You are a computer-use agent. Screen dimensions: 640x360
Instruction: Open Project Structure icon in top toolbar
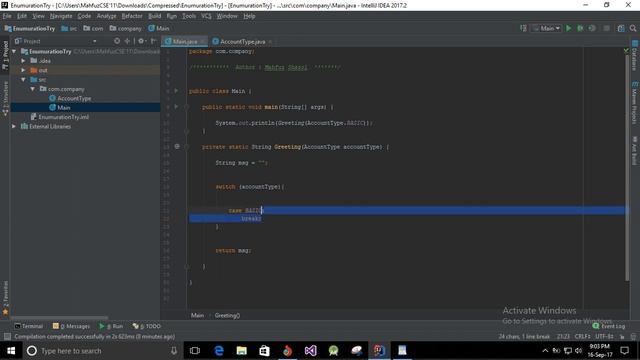tap(621, 28)
